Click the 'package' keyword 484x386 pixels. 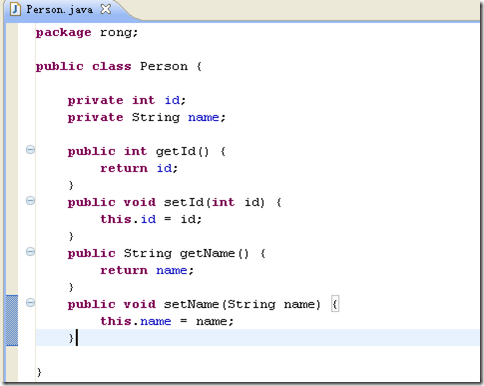coord(63,33)
